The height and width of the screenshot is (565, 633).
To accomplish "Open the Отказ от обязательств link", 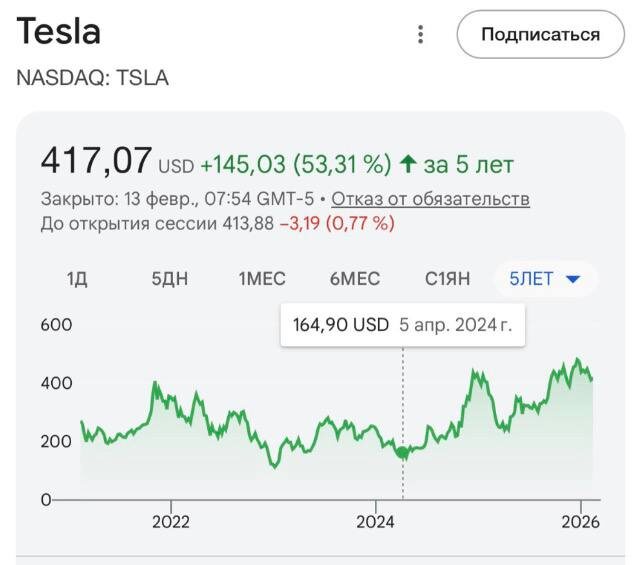I will [430, 199].
